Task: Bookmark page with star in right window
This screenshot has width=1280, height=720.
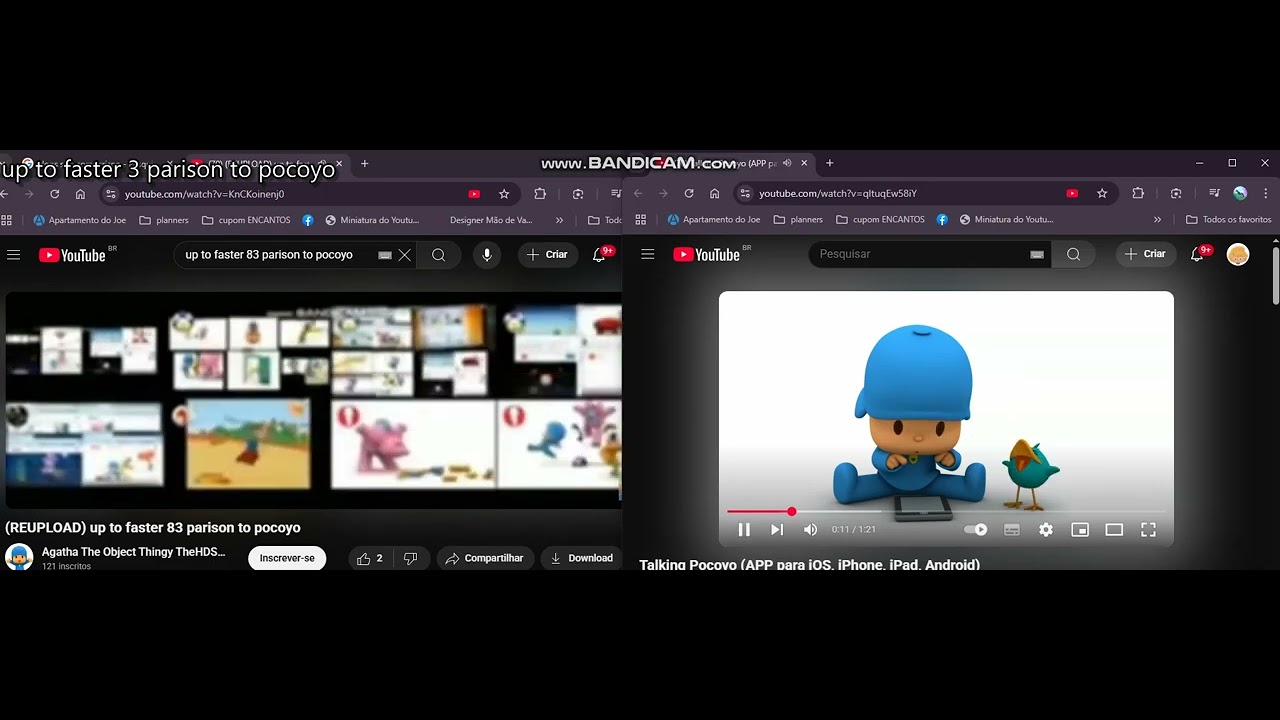Action: pyautogui.click(x=1102, y=193)
